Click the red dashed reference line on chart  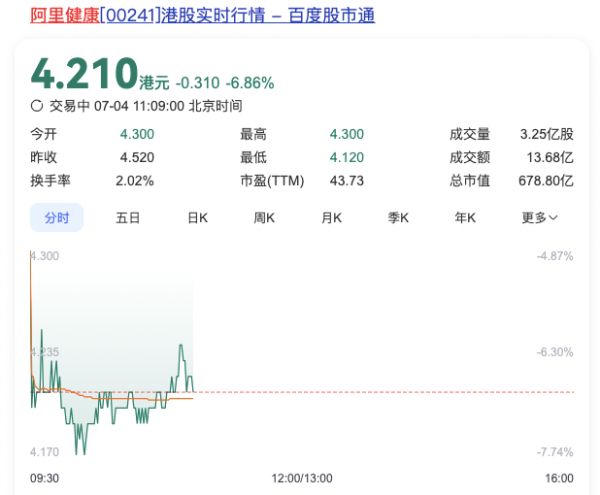[x=400, y=391]
